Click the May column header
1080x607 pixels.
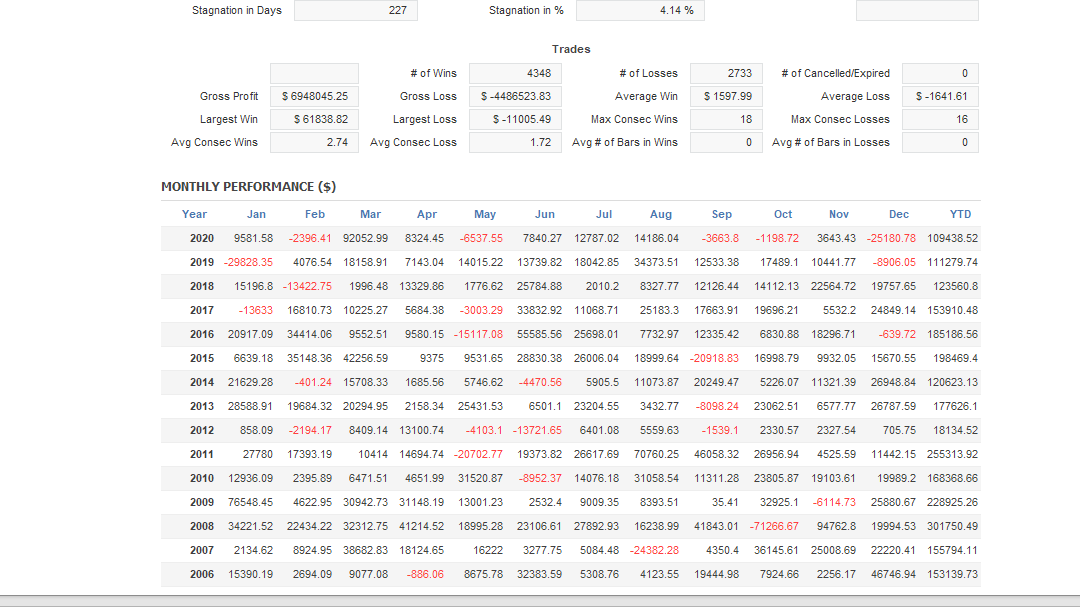pos(485,214)
